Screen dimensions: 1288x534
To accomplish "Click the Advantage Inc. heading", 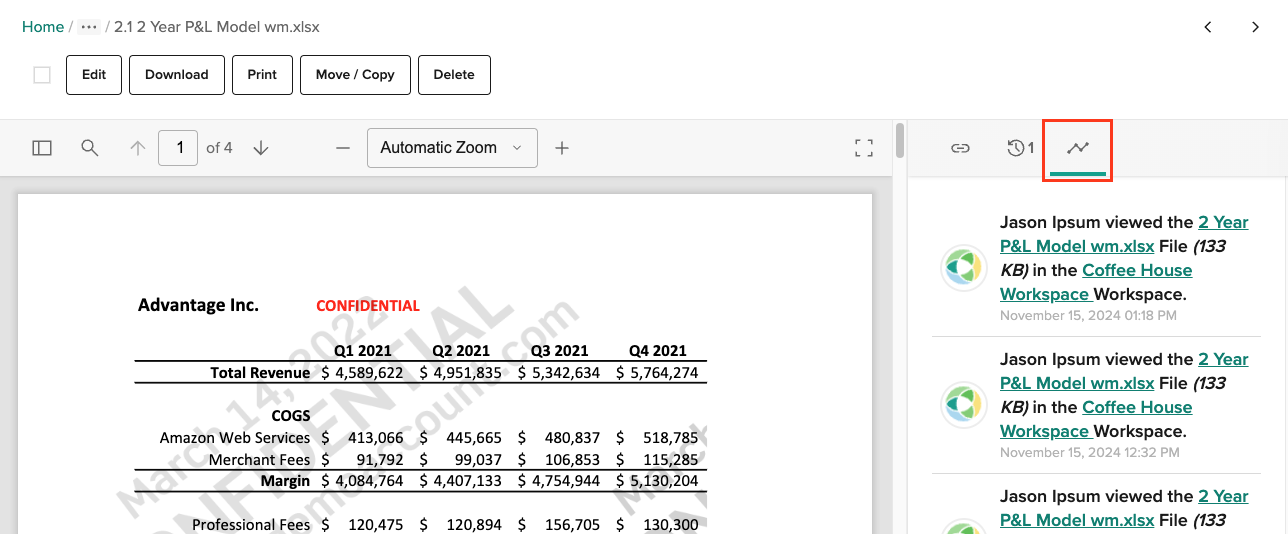I will point(198,305).
